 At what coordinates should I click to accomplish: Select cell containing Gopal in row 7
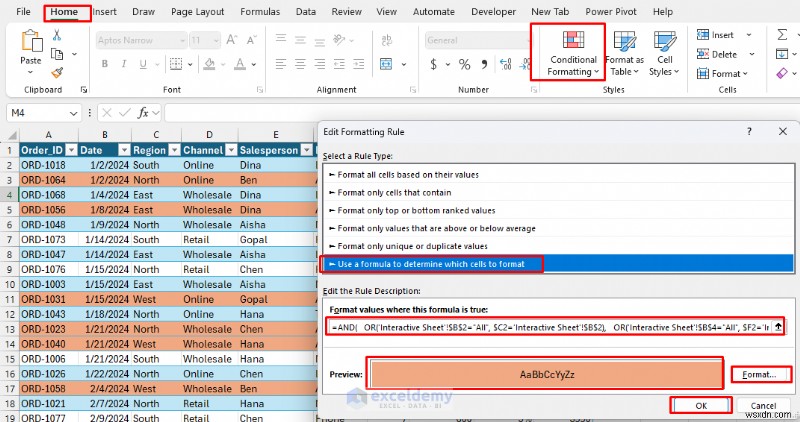pyautogui.click(x=276, y=239)
